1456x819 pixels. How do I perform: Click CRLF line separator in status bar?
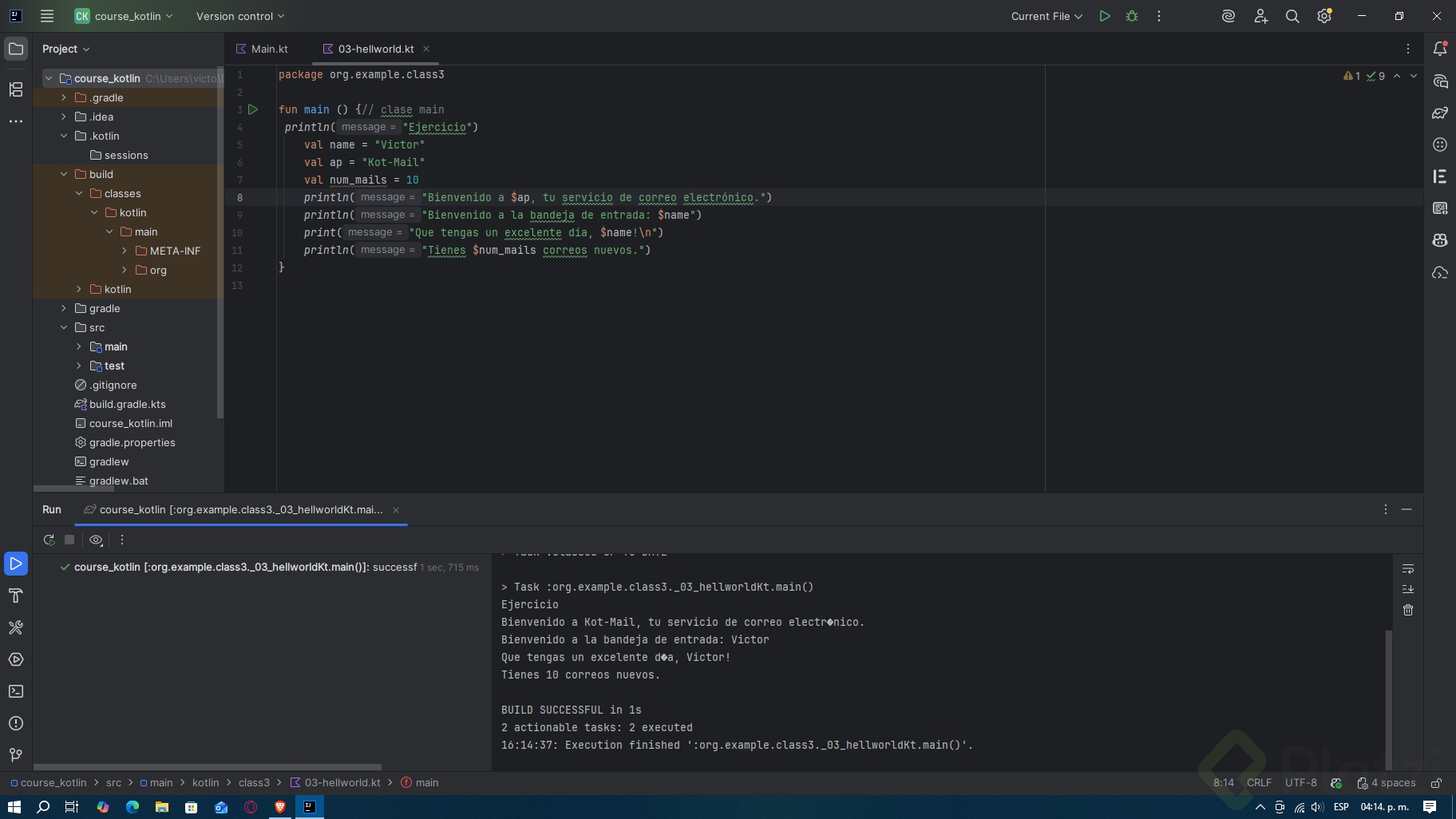(x=1259, y=782)
